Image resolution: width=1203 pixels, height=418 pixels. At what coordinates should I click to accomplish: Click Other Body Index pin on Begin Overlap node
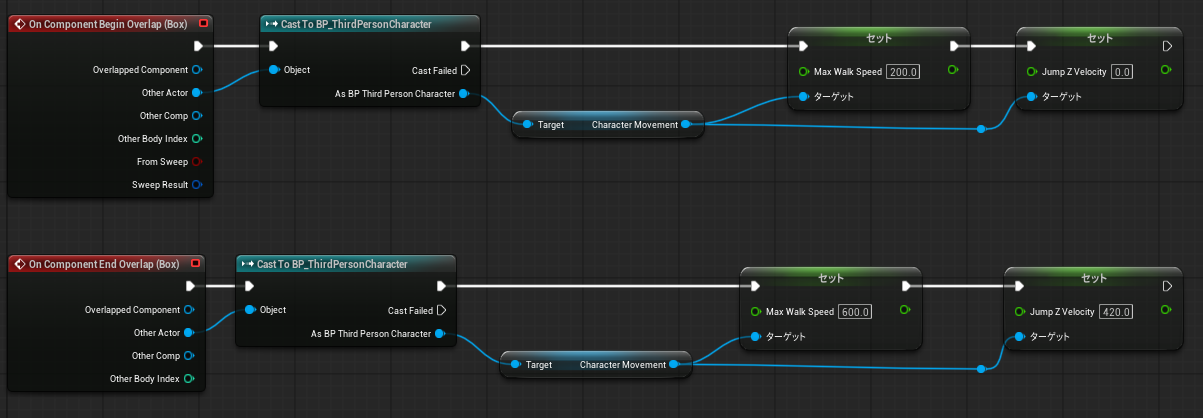[197, 138]
